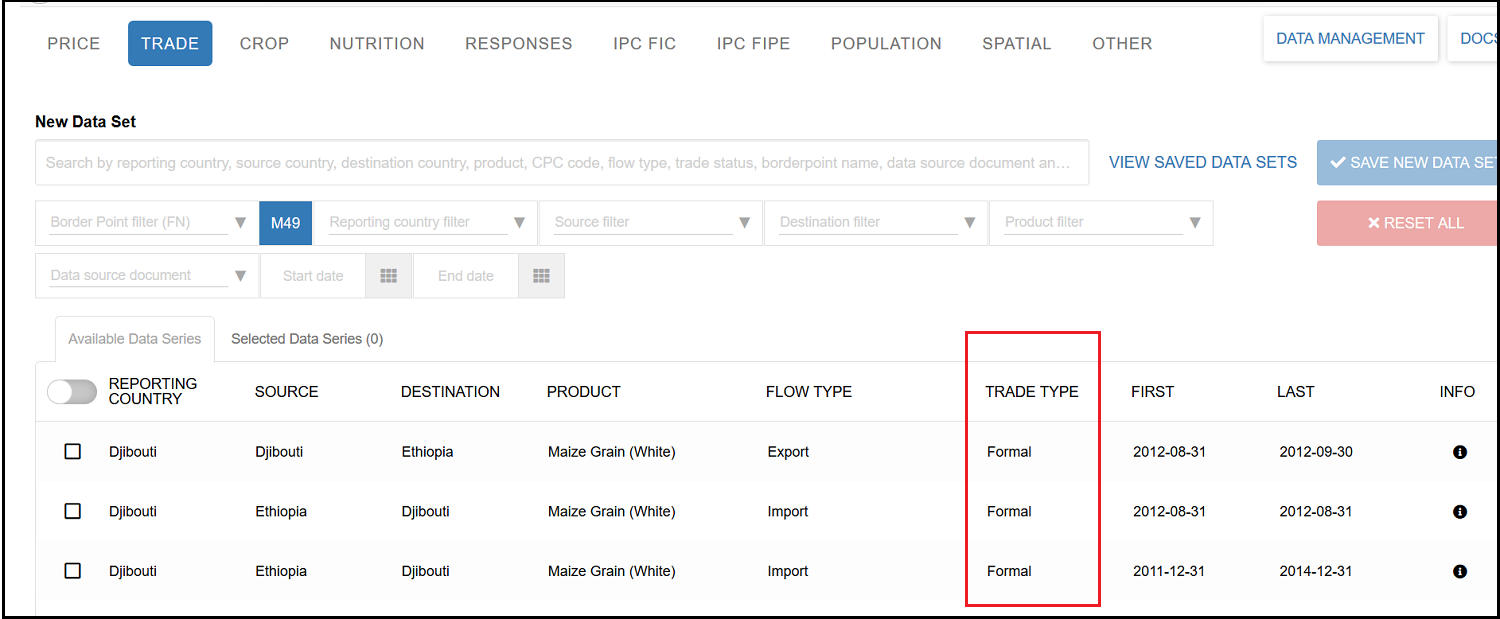This screenshot has height=619, width=1500.
Task: Open the Reporting country filter dropdown
Action: (x=519, y=223)
